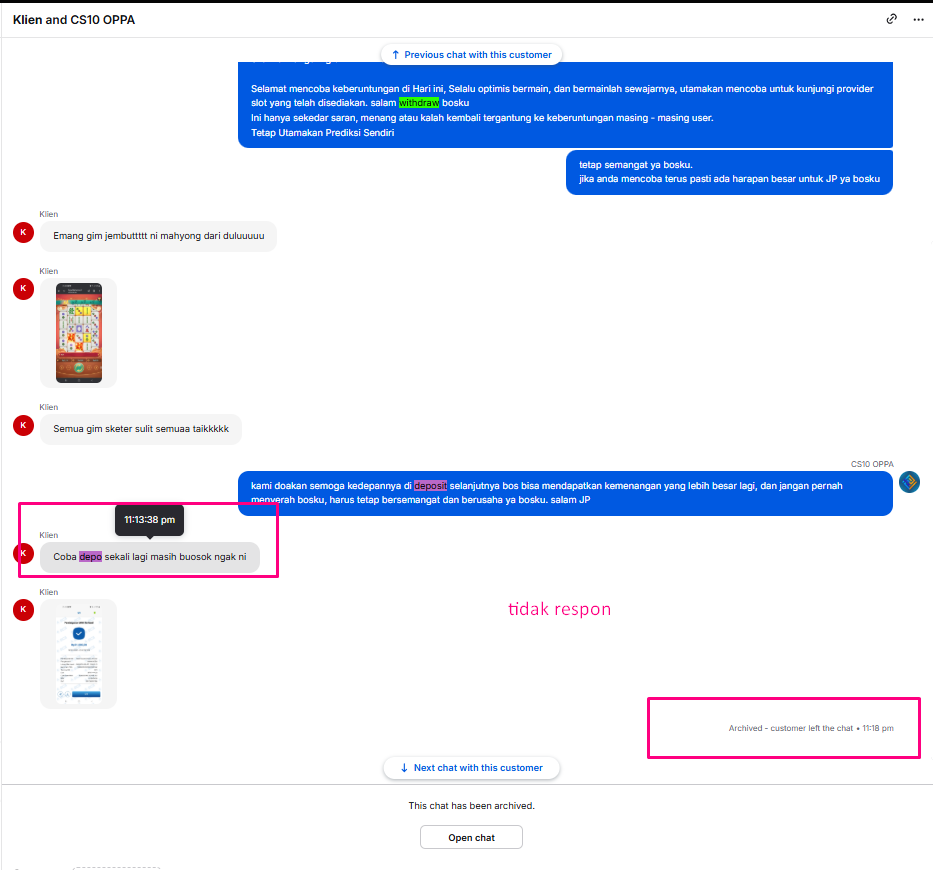
Task: Click 'This chat has been archived.' notice
Action: tap(471, 806)
